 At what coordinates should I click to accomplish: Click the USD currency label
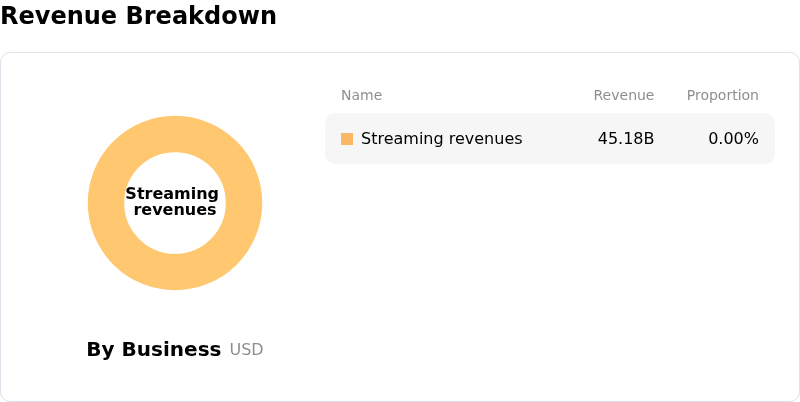pyautogui.click(x=246, y=350)
